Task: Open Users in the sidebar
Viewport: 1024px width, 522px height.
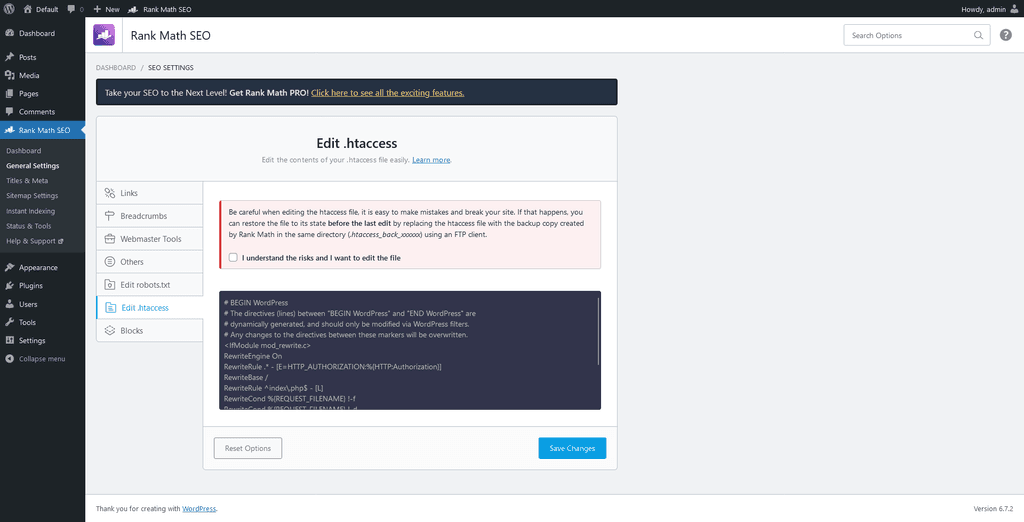Action: tap(42, 304)
